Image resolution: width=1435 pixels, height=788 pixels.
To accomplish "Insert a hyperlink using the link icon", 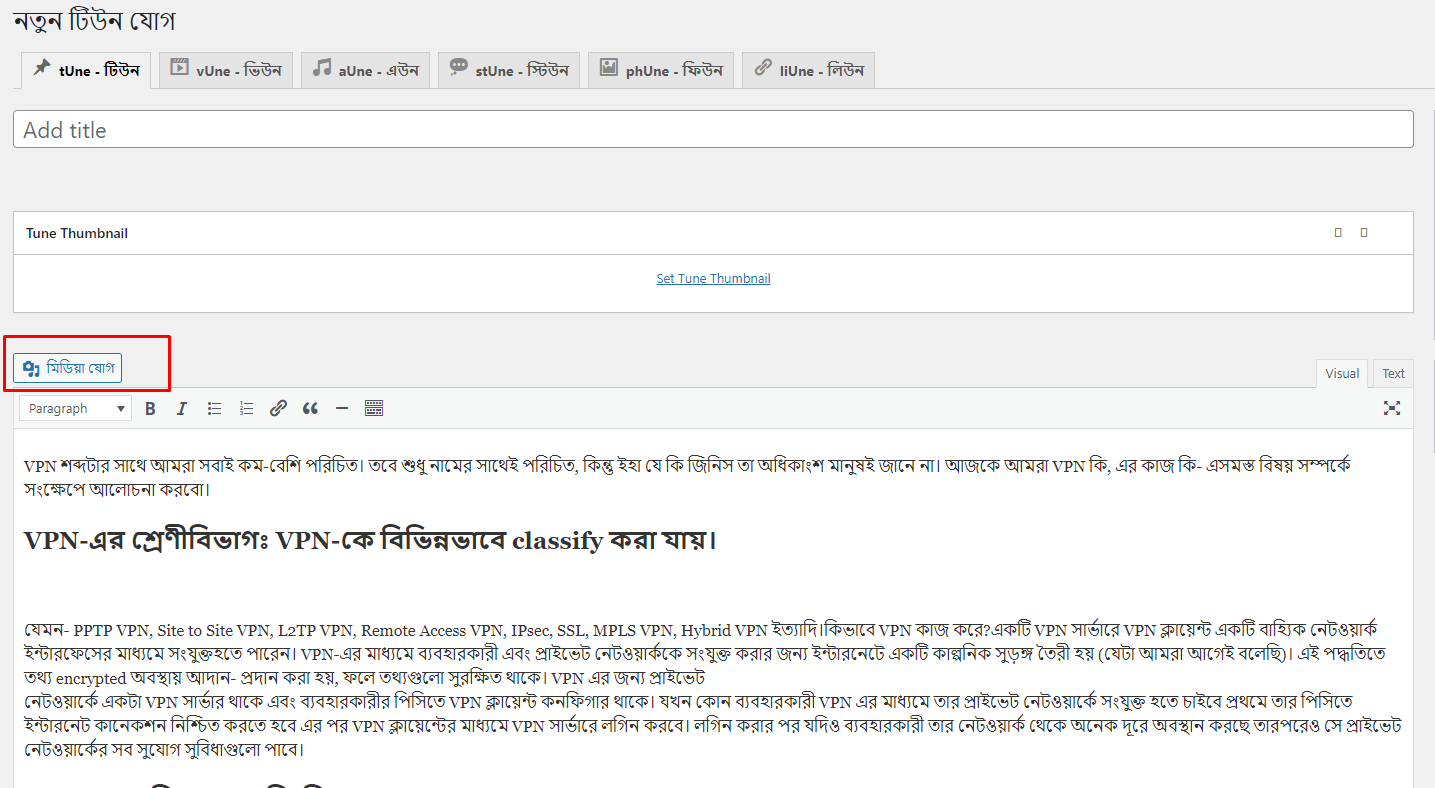I will point(278,407).
